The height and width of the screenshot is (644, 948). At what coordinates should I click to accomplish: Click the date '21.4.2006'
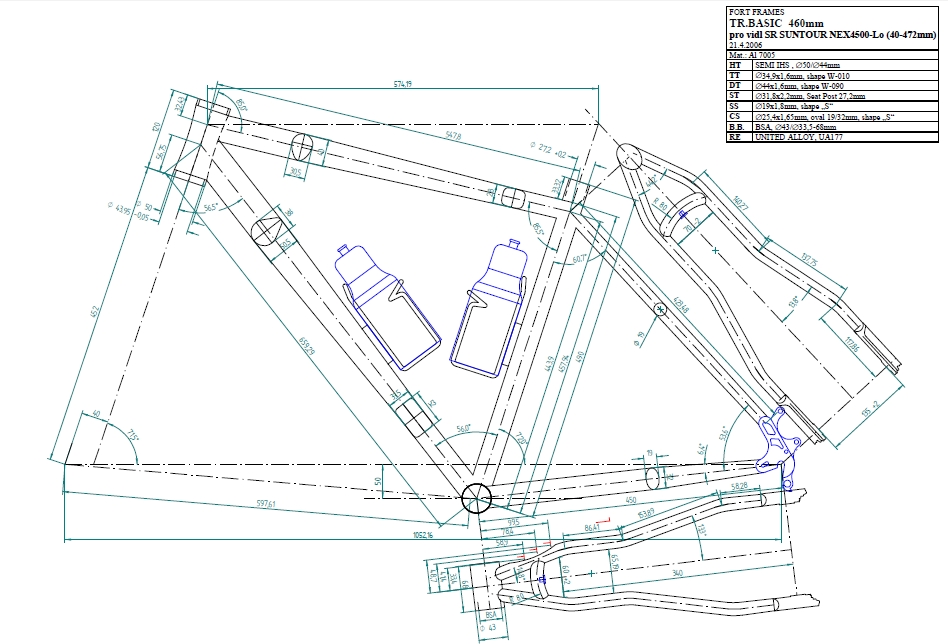(745, 45)
